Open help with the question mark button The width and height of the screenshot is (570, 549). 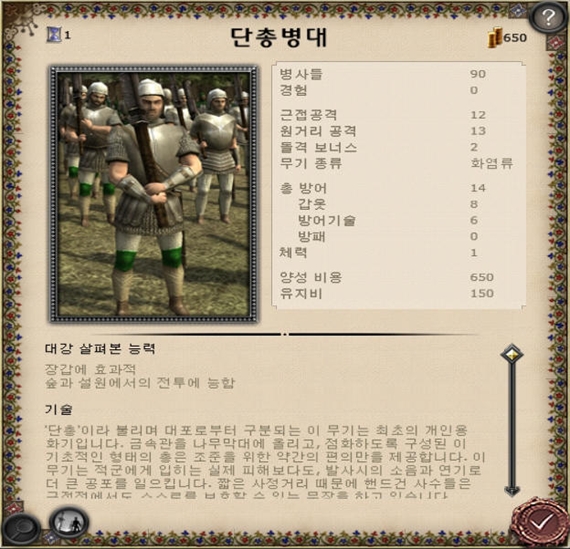[549, 16]
